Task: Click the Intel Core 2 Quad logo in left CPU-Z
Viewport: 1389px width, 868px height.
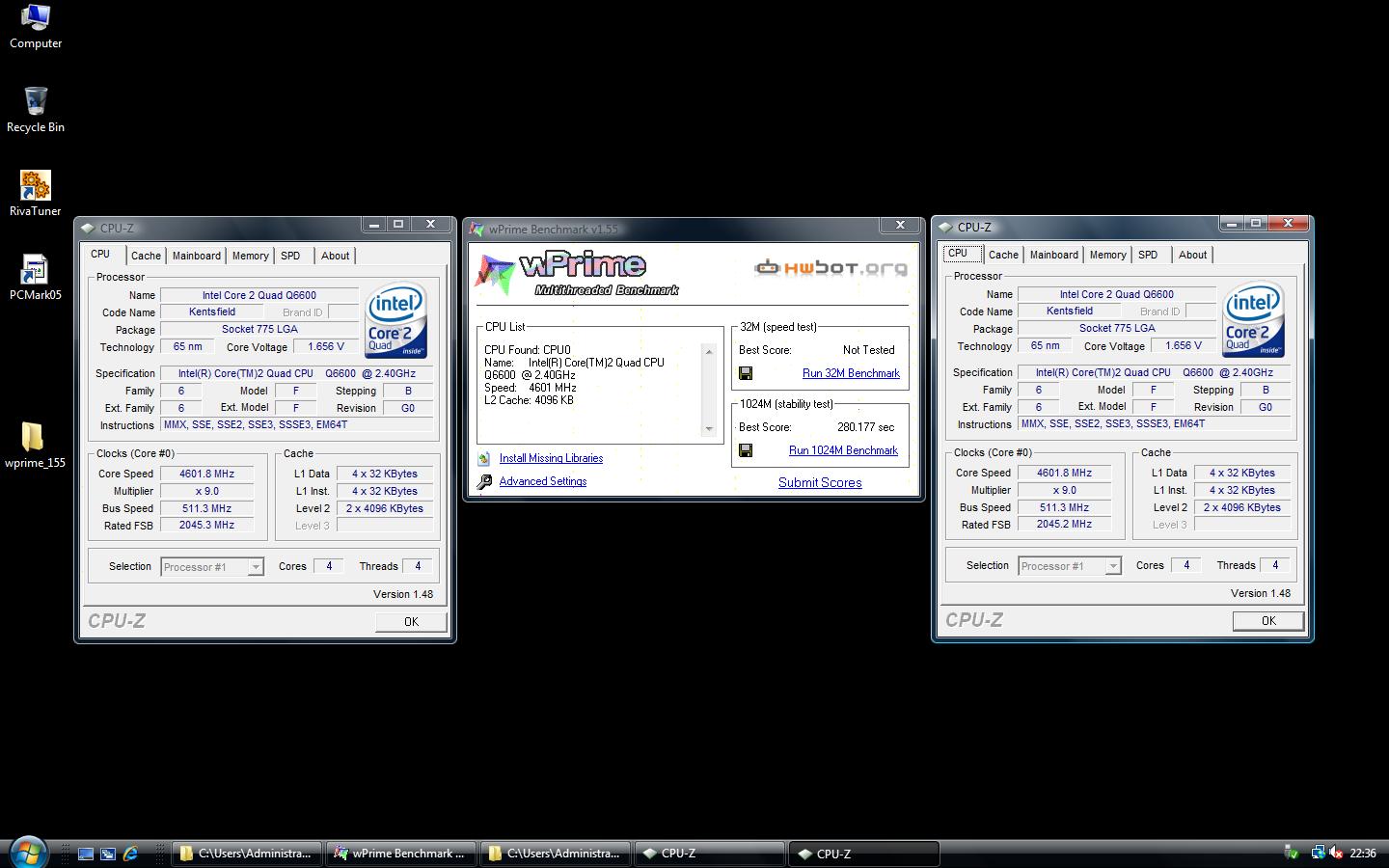Action: (x=395, y=320)
